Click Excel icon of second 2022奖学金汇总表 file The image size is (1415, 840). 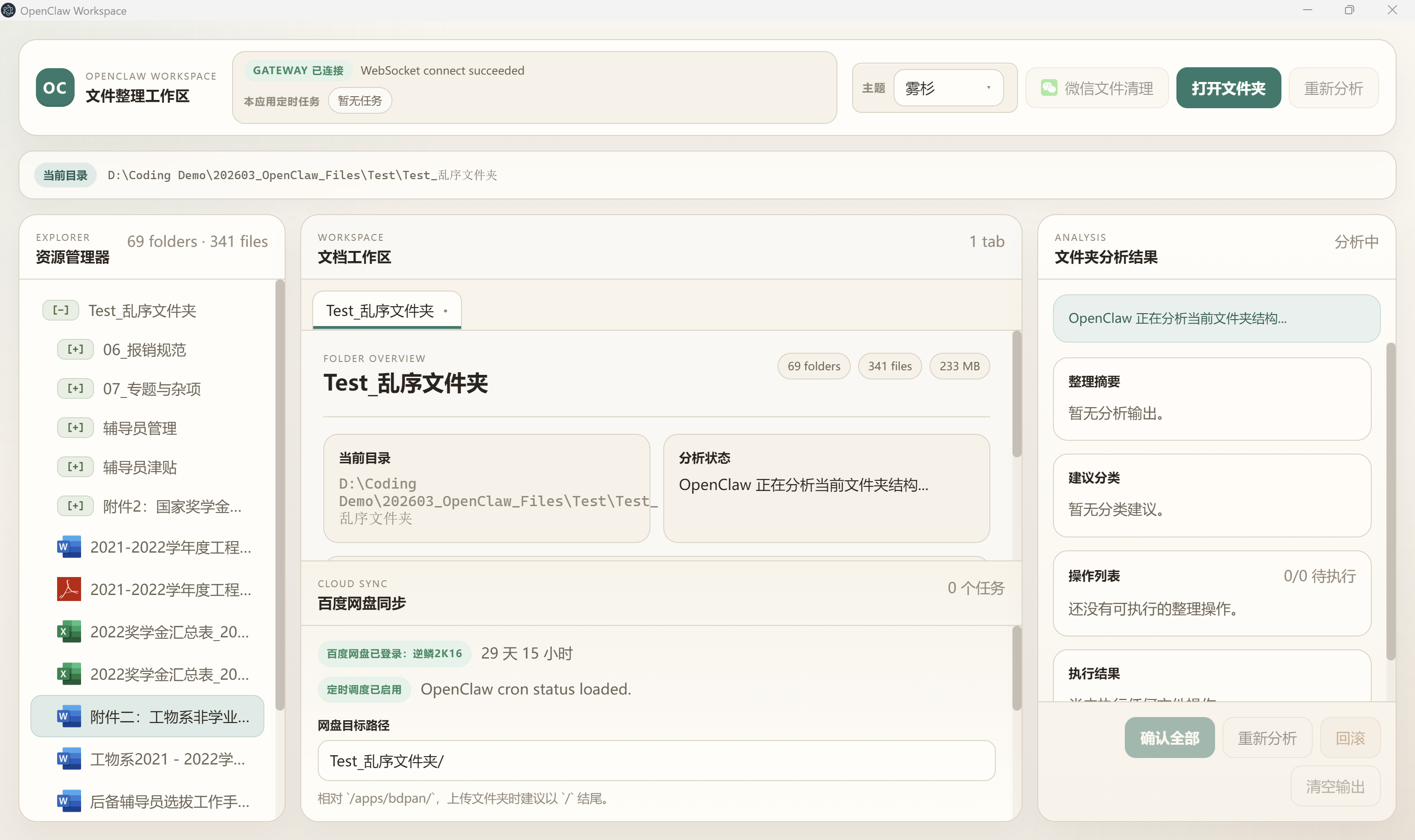[69, 674]
